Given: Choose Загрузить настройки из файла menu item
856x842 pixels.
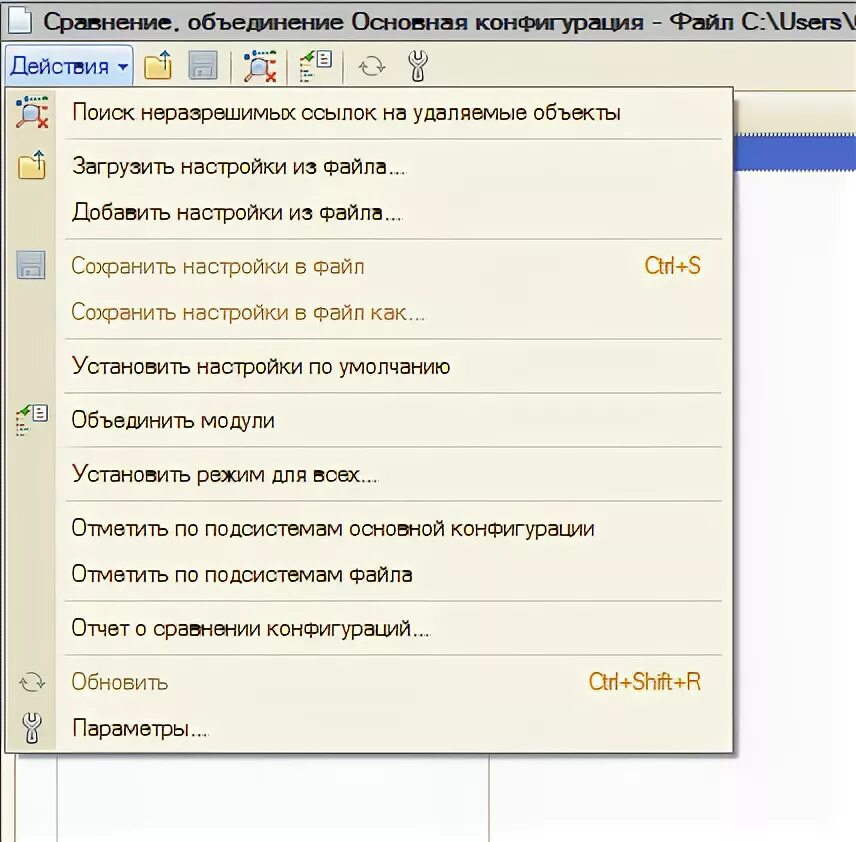Looking at the screenshot, I should (369, 167).
